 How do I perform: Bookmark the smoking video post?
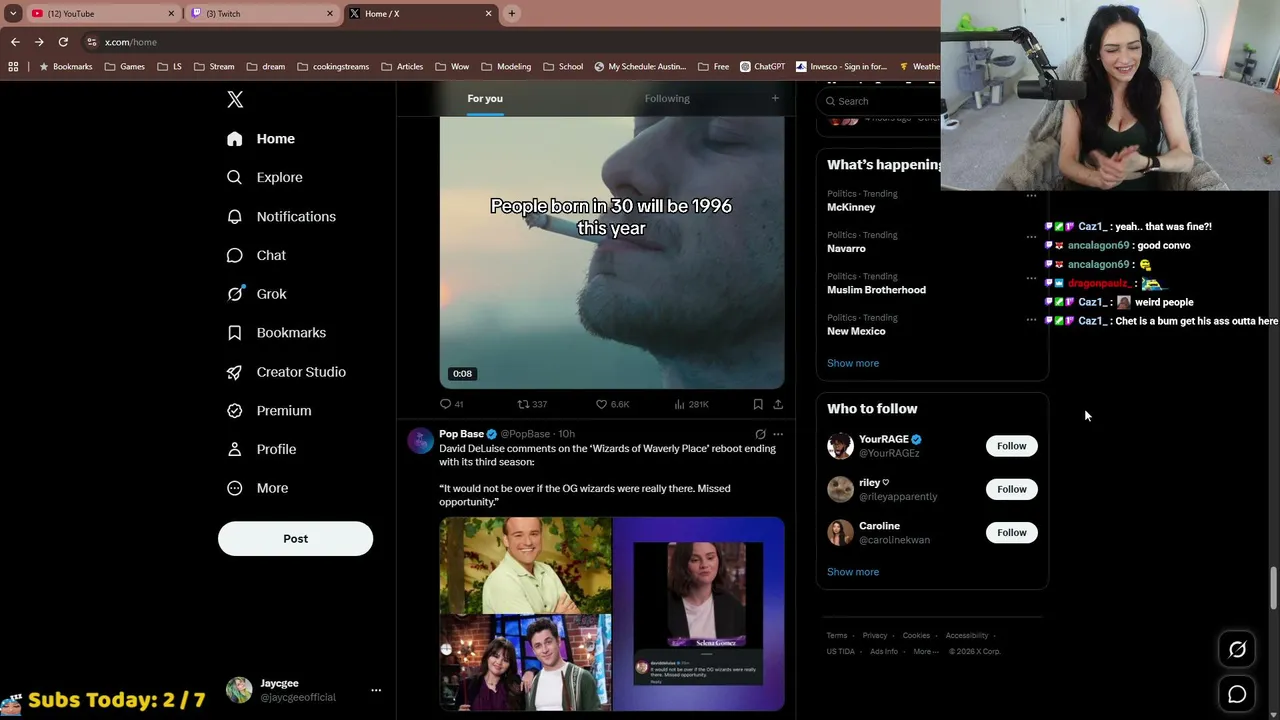tap(758, 404)
